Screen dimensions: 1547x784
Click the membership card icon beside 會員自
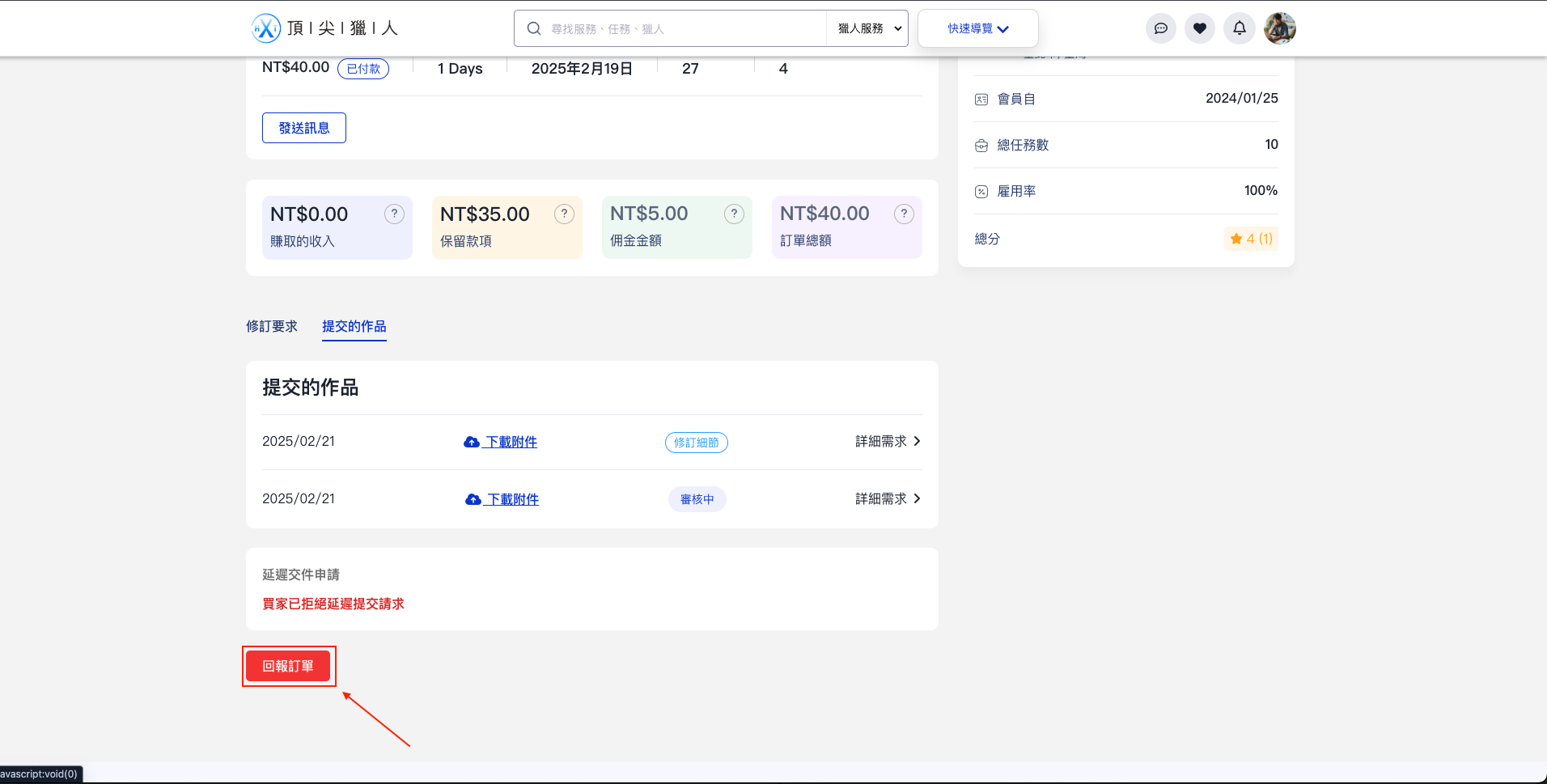pyautogui.click(x=981, y=98)
